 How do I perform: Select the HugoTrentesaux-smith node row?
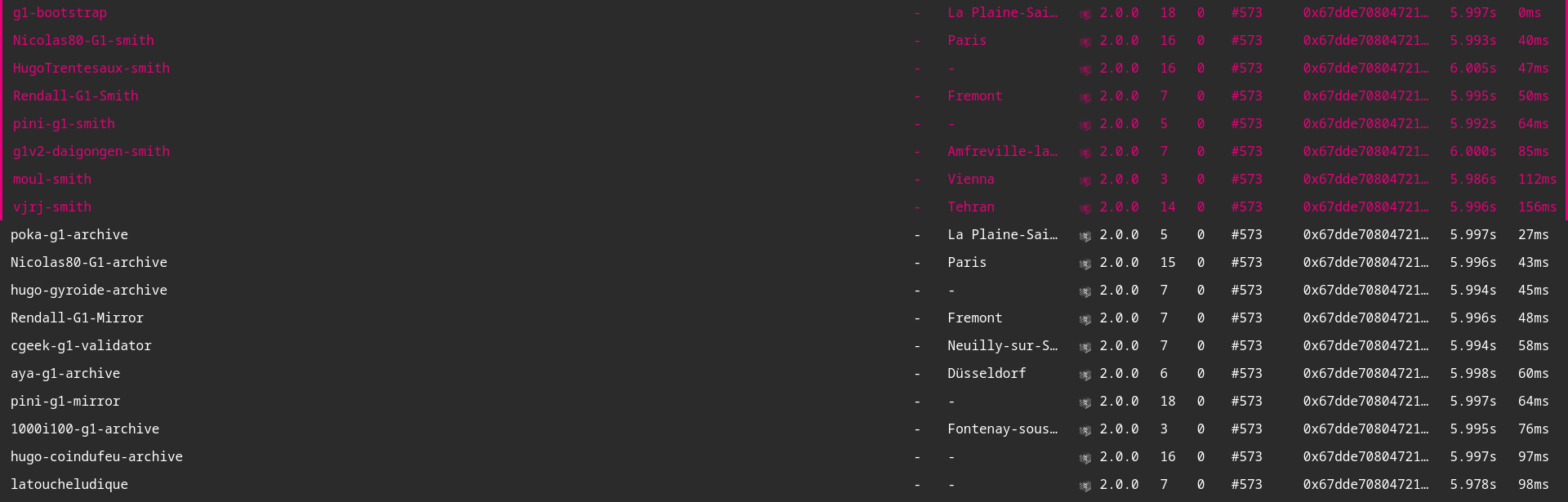(x=91, y=69)
